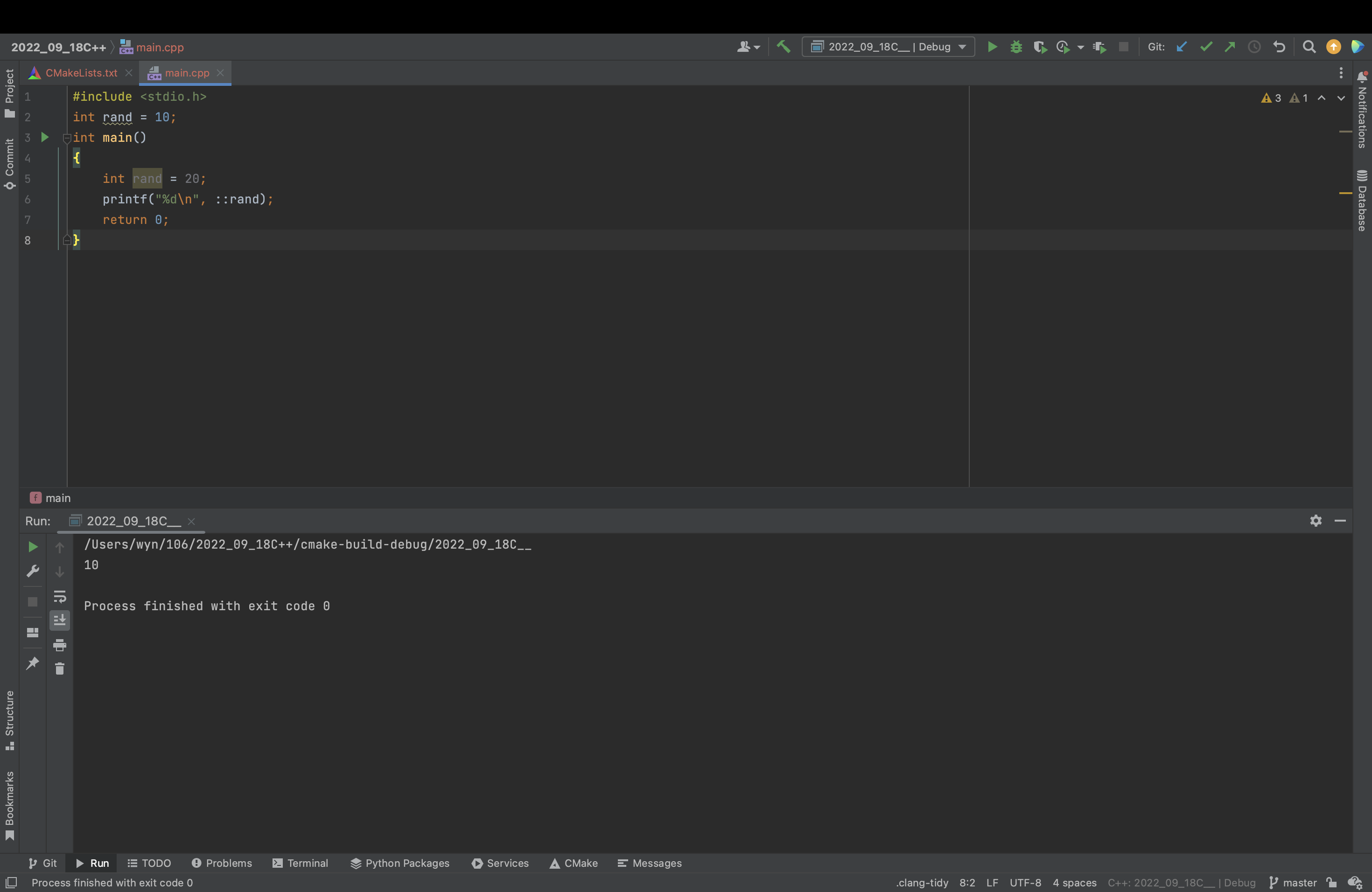Image resolution: width=1372 pixels, height=892 pixels.
Task: Open the profiler run icon
Action: pyautogui.click(x=1063, y=47)
